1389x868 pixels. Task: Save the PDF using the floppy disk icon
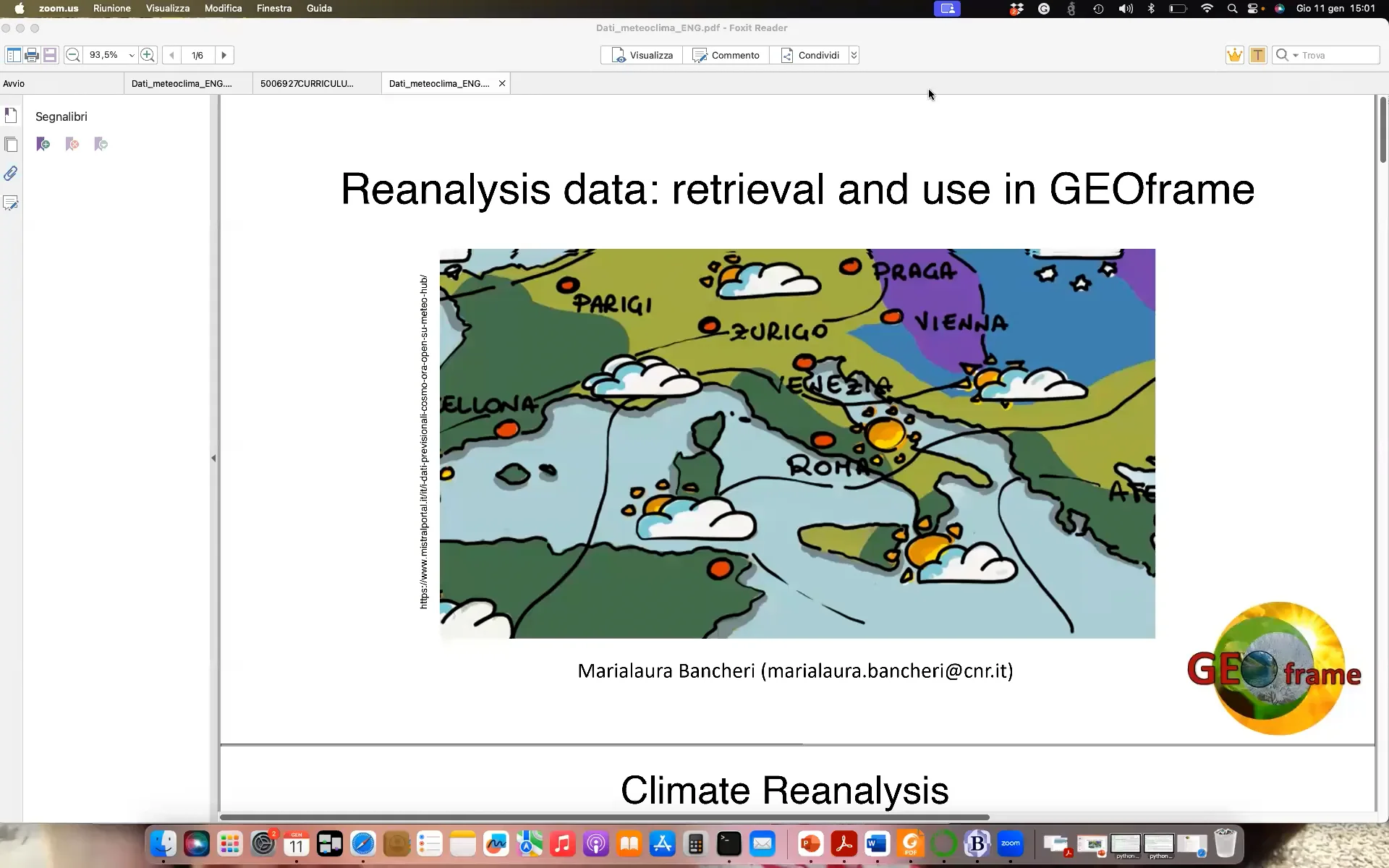coord(50,55)
